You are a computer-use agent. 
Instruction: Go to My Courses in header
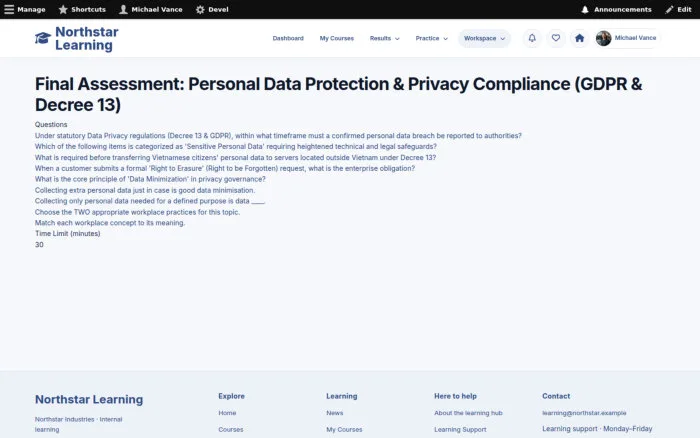(x=337, y=38)
